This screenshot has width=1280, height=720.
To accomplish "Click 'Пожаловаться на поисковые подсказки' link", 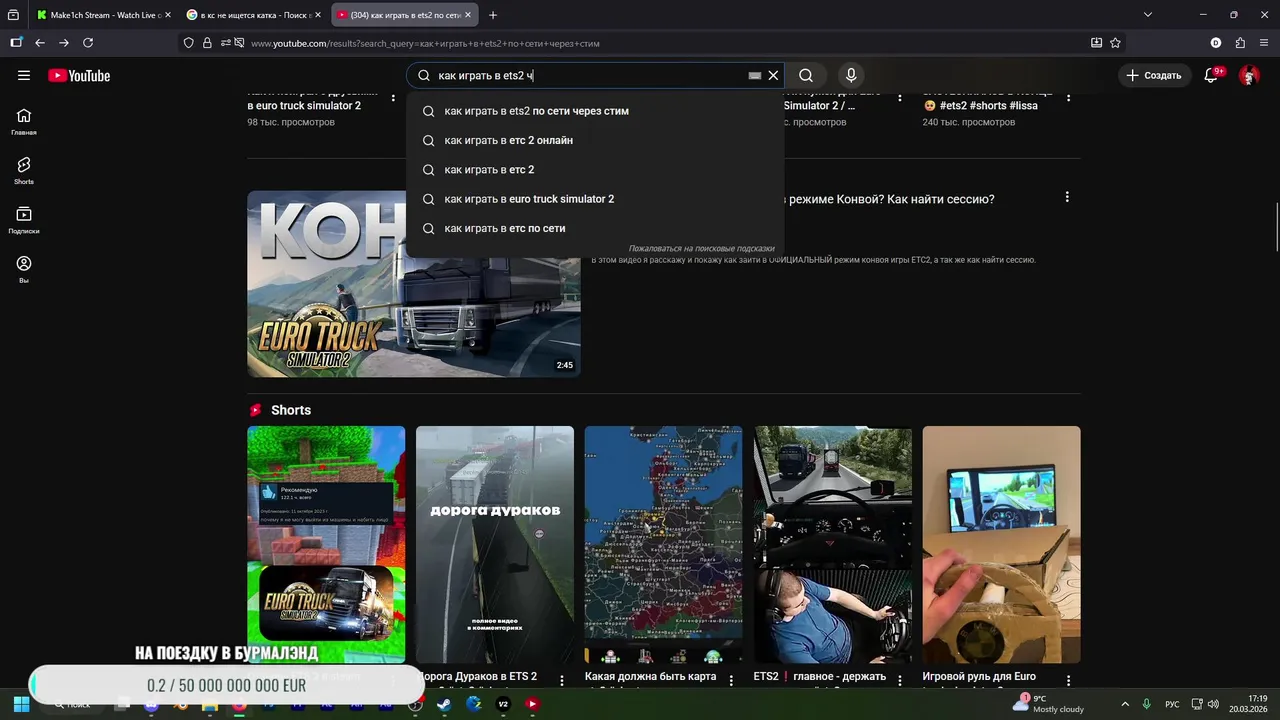I will pos(701,248).
